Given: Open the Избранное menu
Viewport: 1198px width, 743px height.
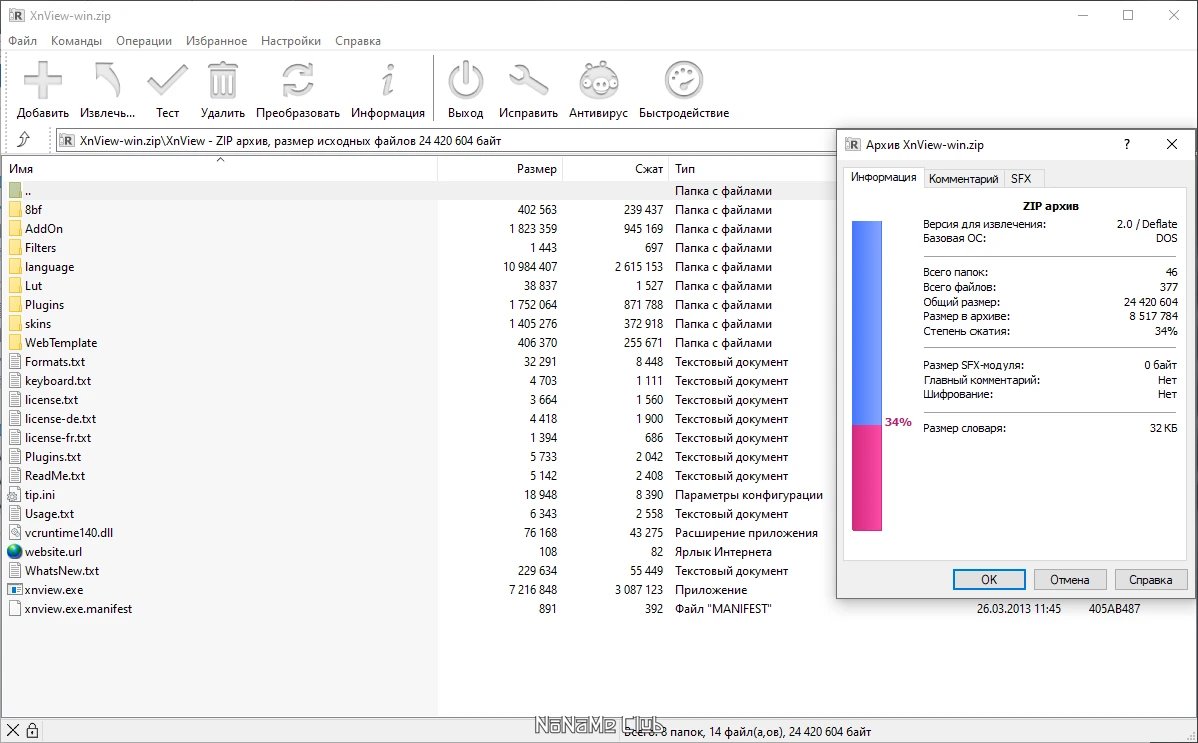Looking at the screenshot, I should (x=216, y=41).
